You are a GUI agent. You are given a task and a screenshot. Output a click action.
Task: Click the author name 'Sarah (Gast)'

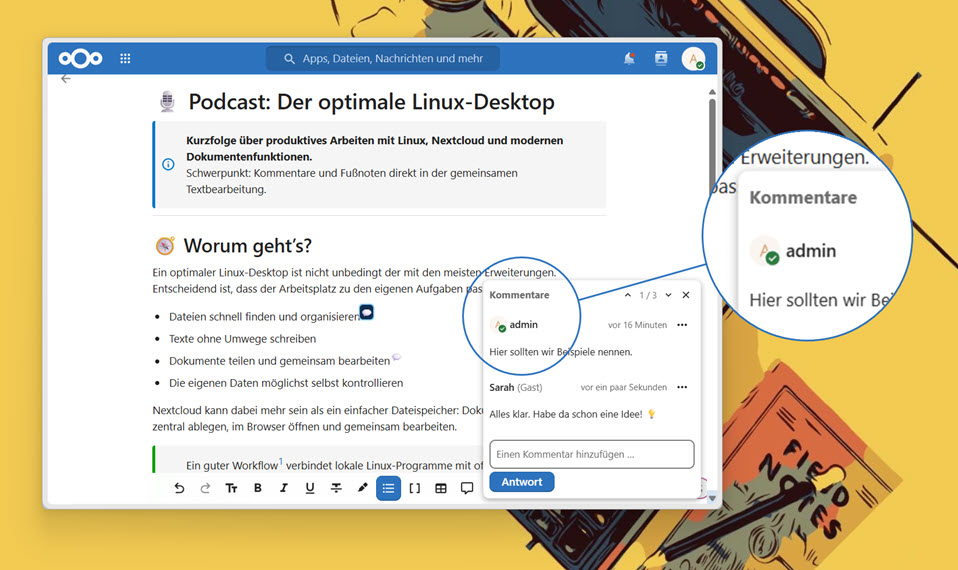pos(516,387)
